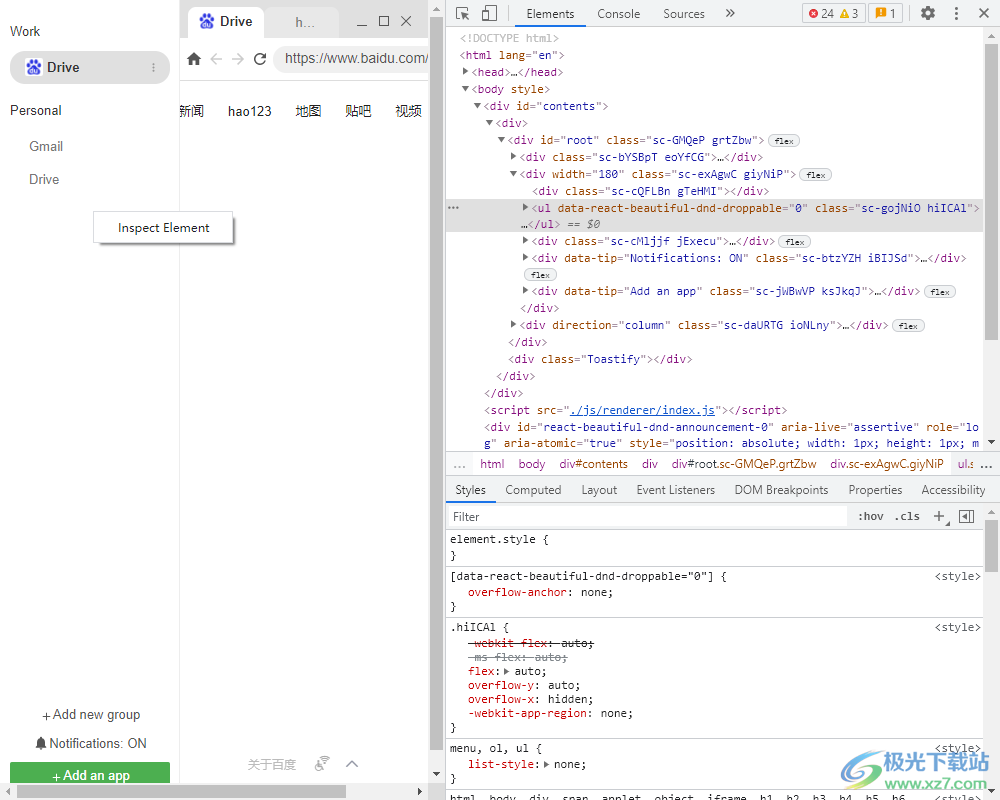Click the green Add an app button
Image resolution: width=1000 pixels, height=800 pixels.
click(x=90, y=773)
